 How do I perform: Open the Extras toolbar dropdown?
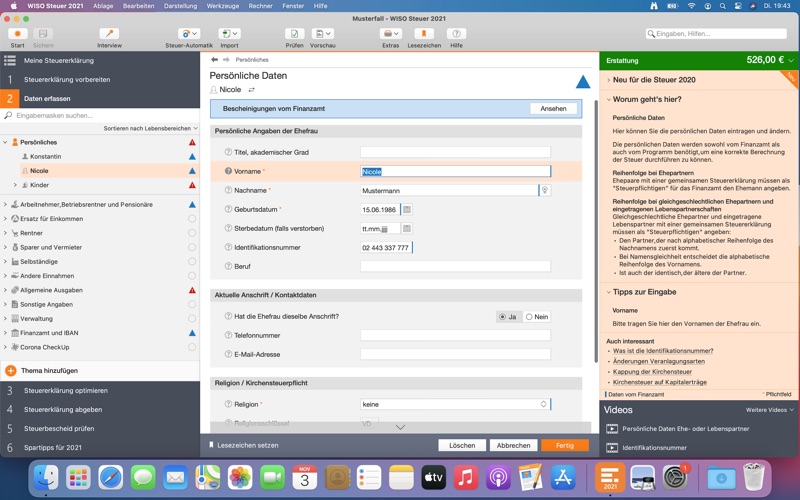390,34
